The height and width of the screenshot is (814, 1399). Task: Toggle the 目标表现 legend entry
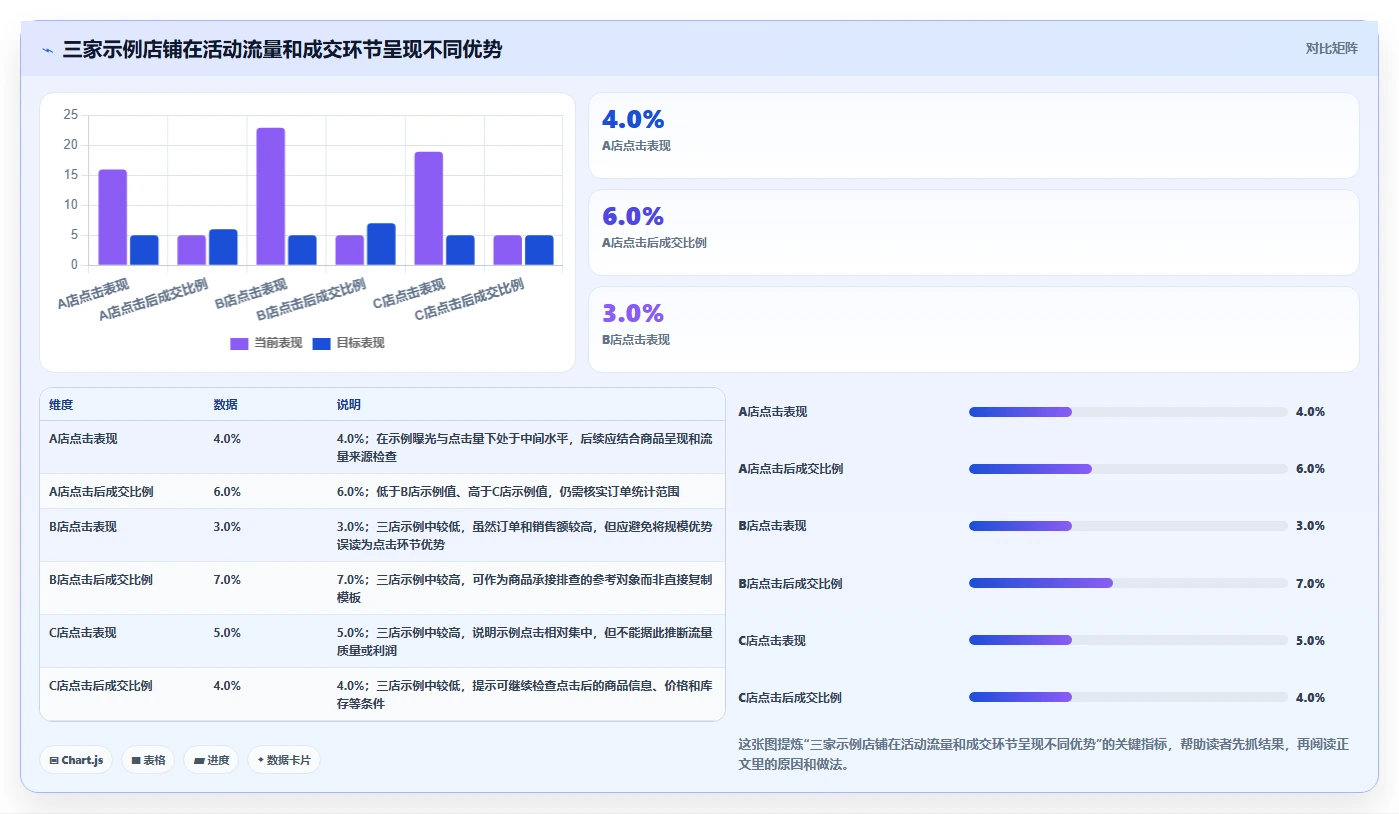[348, 343]
